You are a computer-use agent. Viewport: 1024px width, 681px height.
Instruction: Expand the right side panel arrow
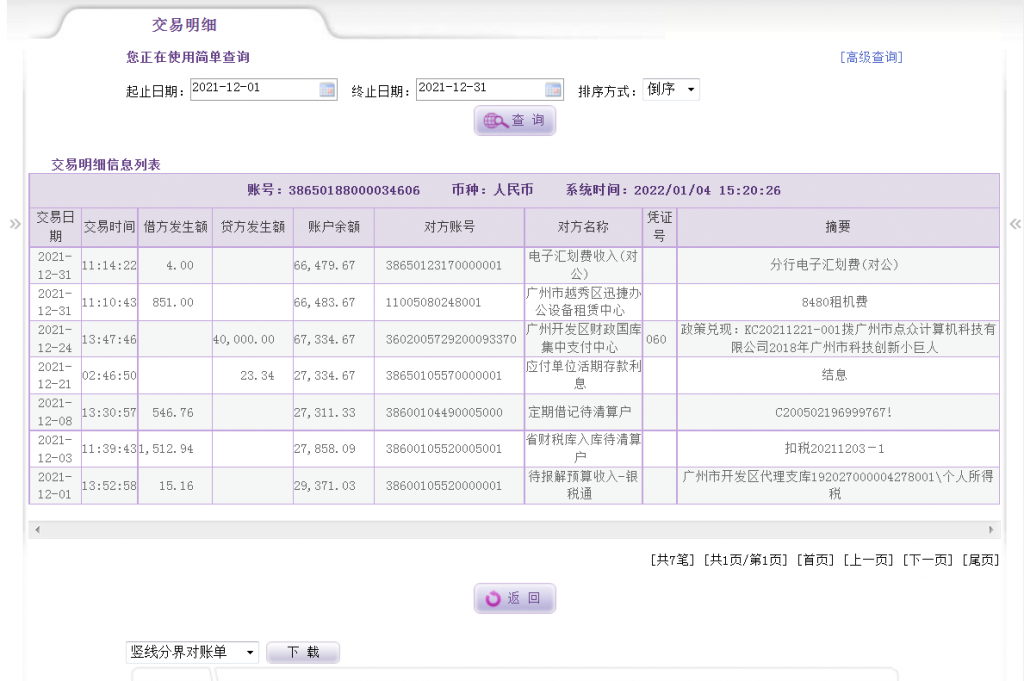pos(1015,223)
